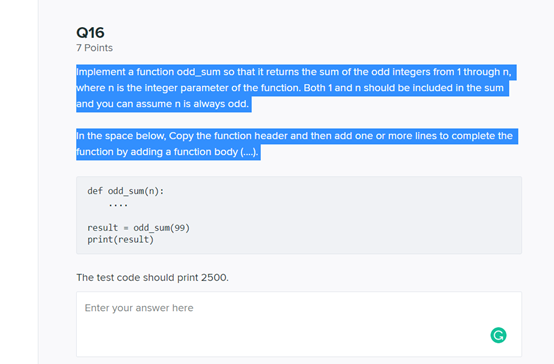Click the highlighted 'and you can assume n is always odd' line
This screenshot has height=364, width=554.
(164, 104)
